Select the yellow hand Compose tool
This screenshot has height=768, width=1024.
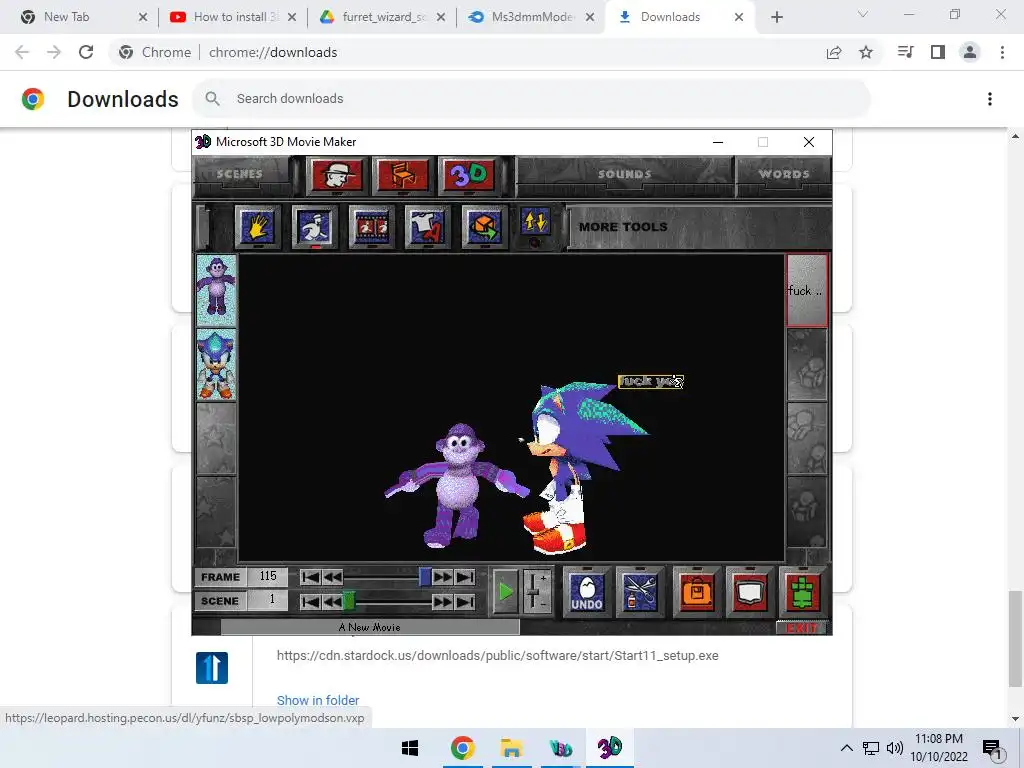[x=258, y=227]
